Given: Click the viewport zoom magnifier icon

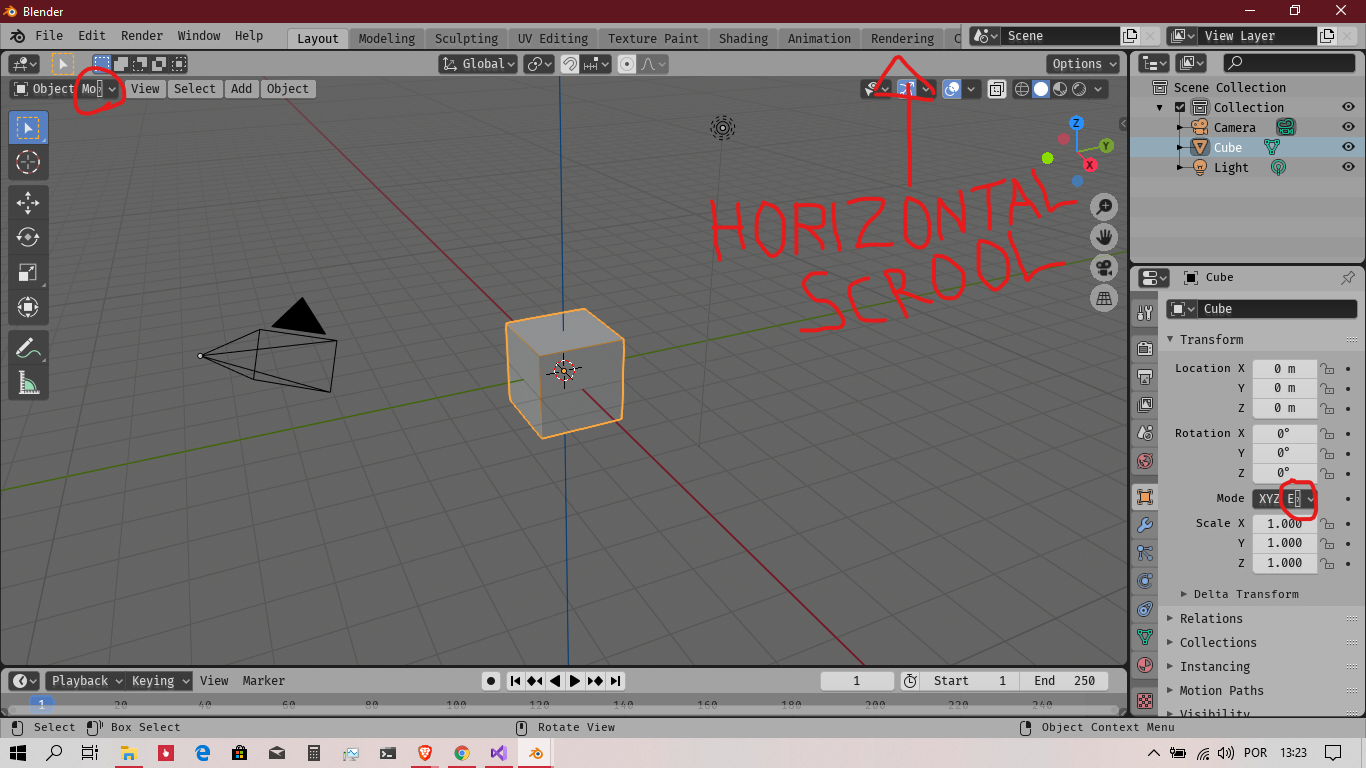Looking at the screenshot, I should pyautogui.click(x=1104, y=207).
